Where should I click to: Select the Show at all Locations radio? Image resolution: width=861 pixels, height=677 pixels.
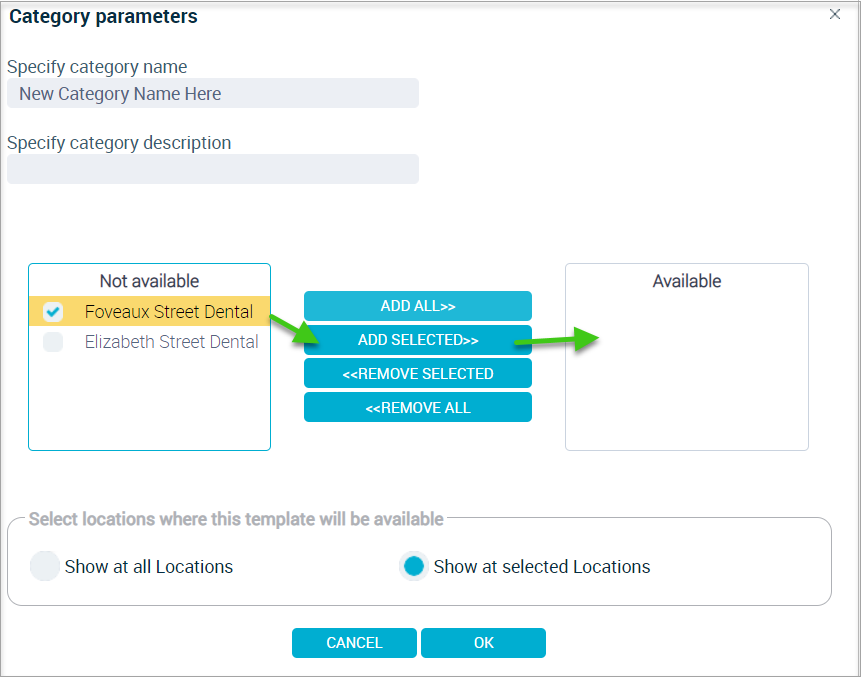coord(44,566)
